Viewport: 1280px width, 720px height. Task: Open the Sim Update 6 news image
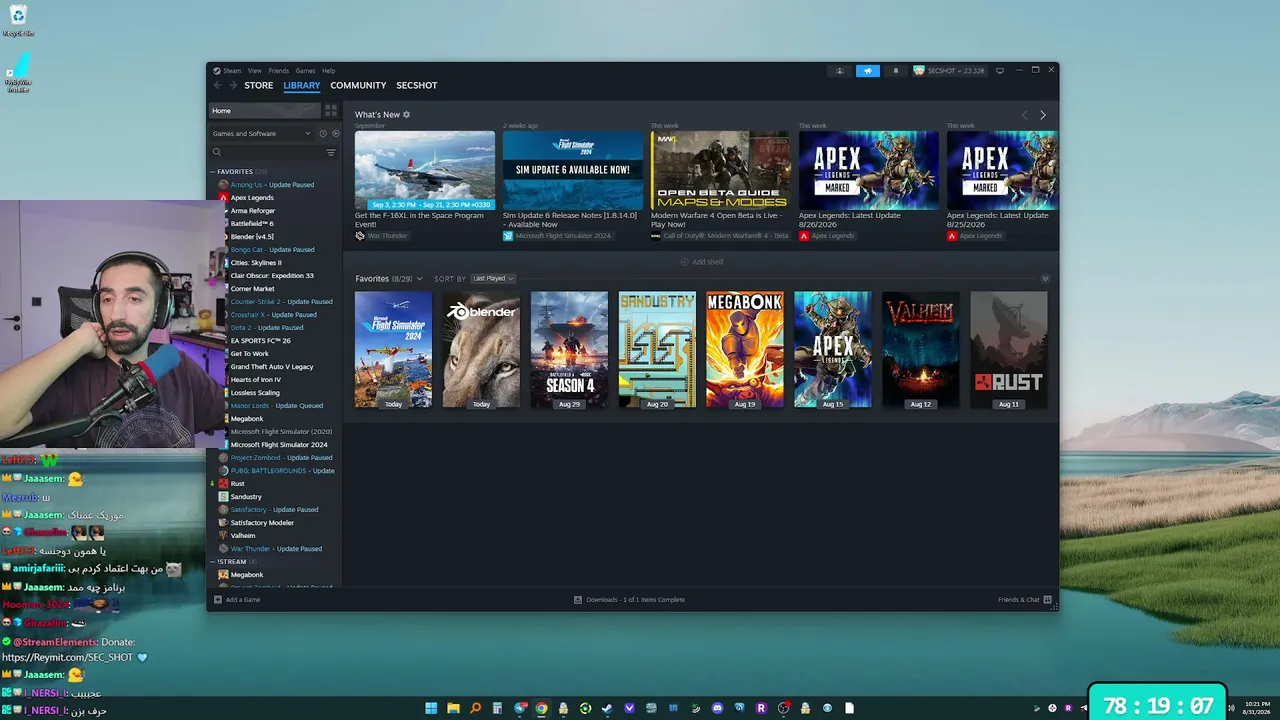tap(573, 171)
